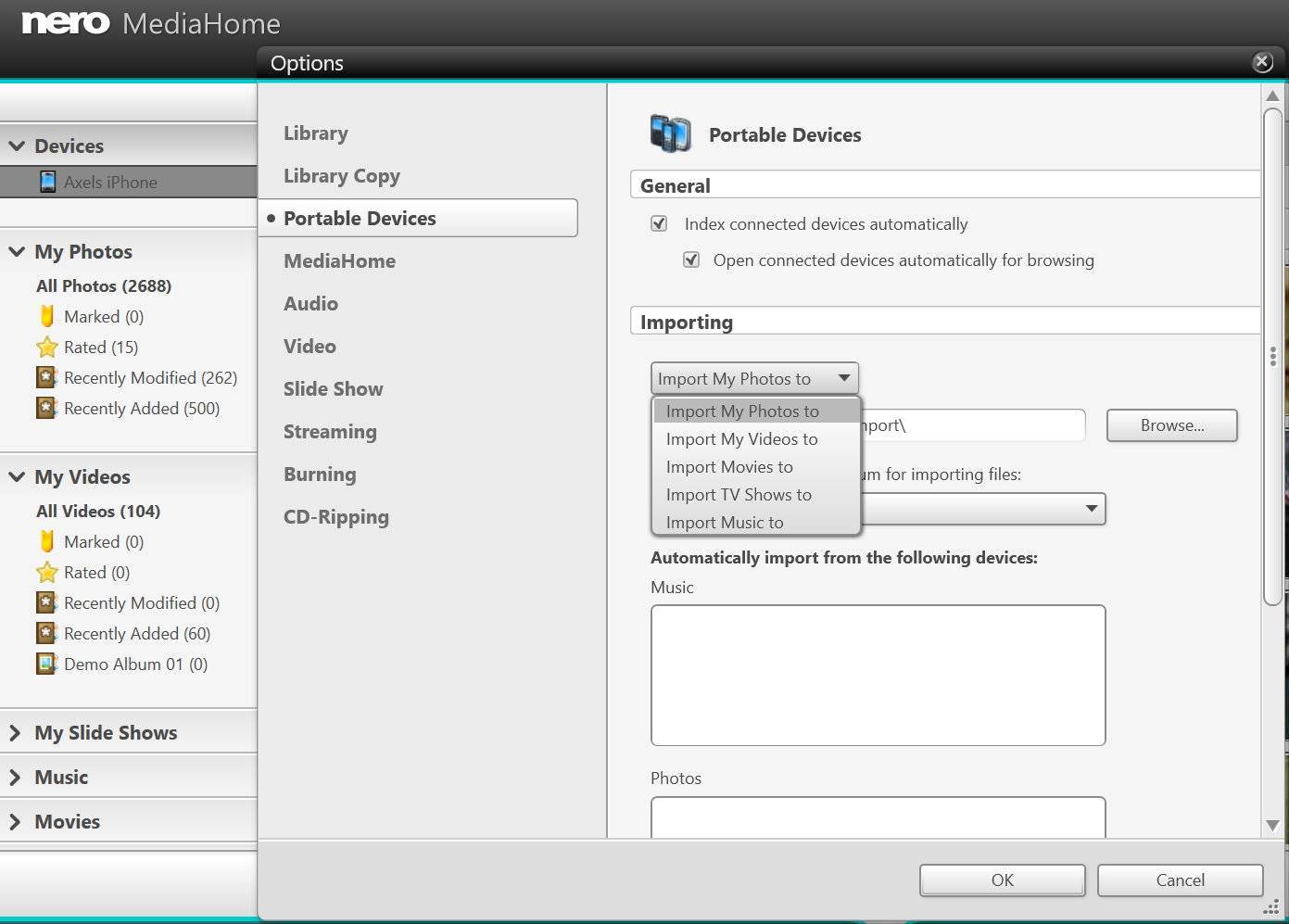Click the Demo Album 01 icon
Viewport: 1289px width, 924px height.
tap(46, 664)
